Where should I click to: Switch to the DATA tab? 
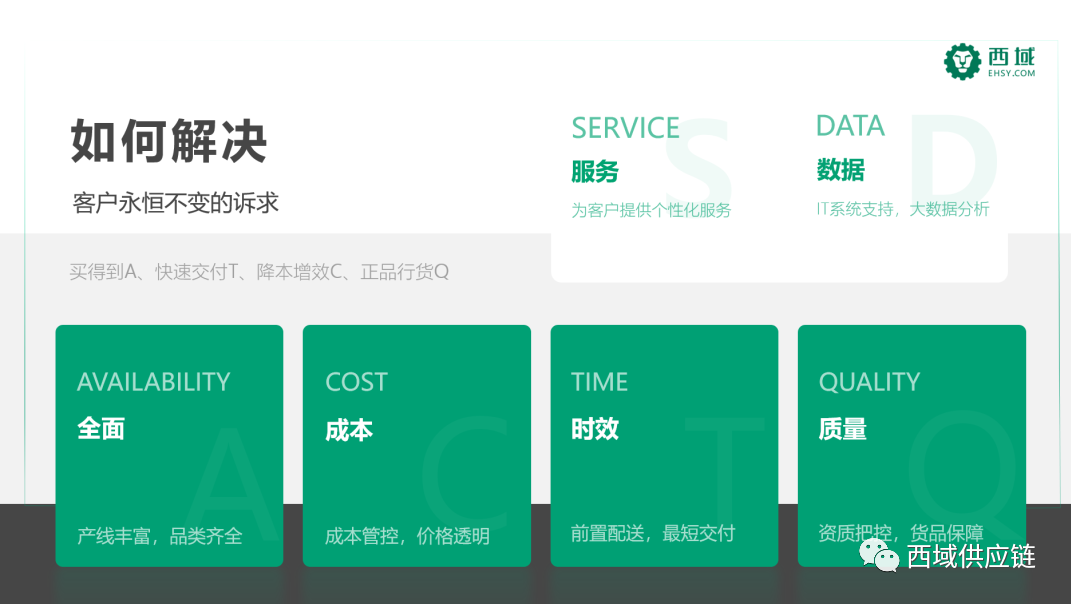tap(849, 125)
